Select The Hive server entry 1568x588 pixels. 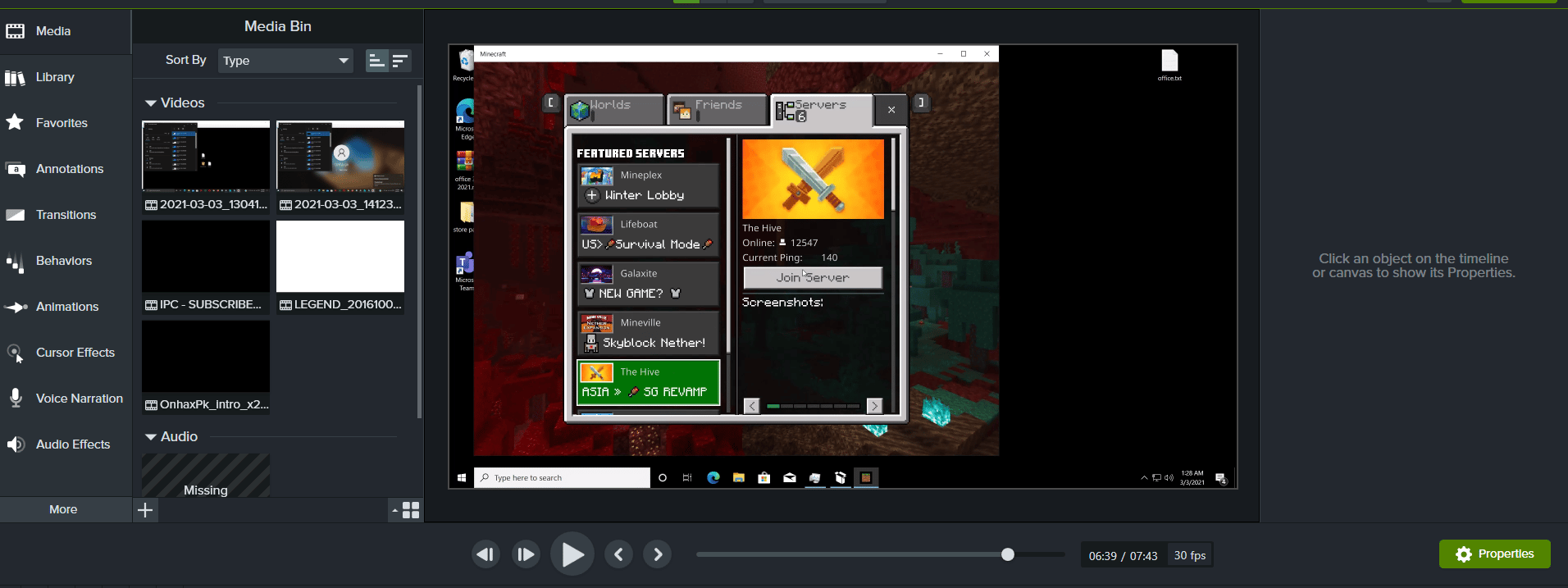(x=648, y=382)
